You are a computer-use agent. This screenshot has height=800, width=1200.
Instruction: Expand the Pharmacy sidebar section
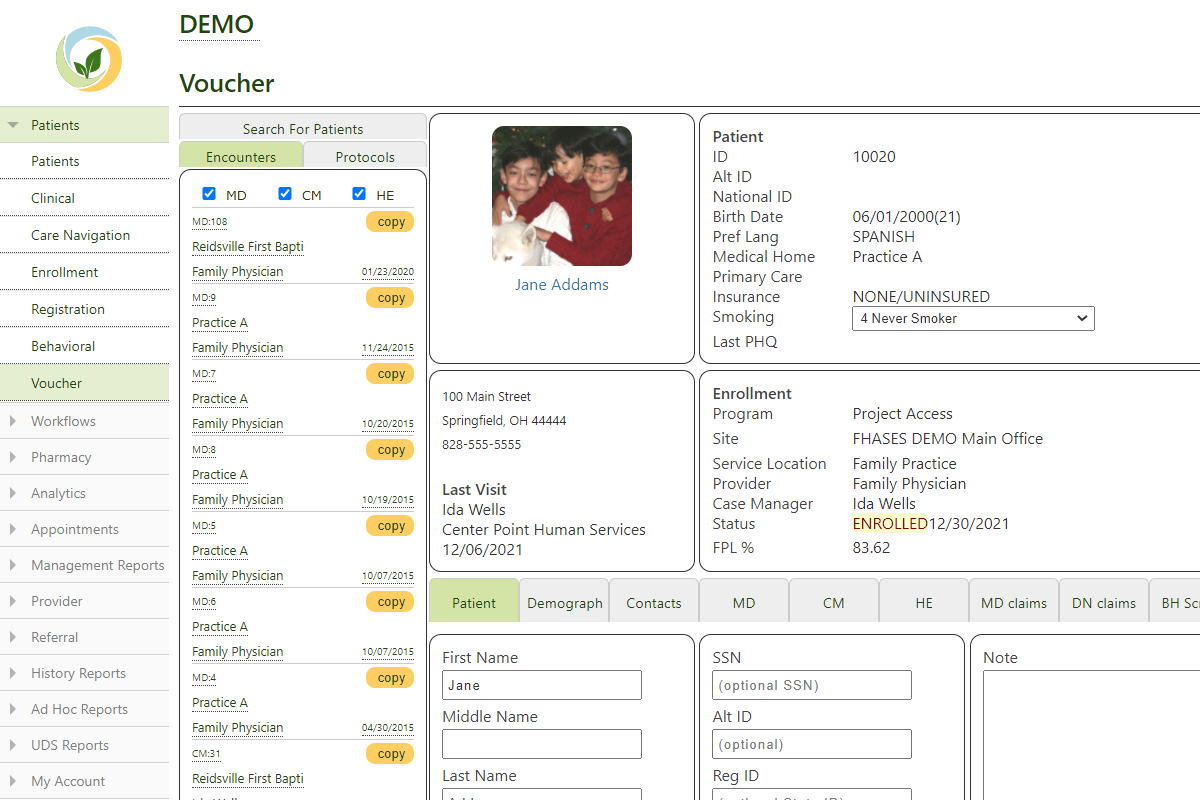tap(84, 457)
